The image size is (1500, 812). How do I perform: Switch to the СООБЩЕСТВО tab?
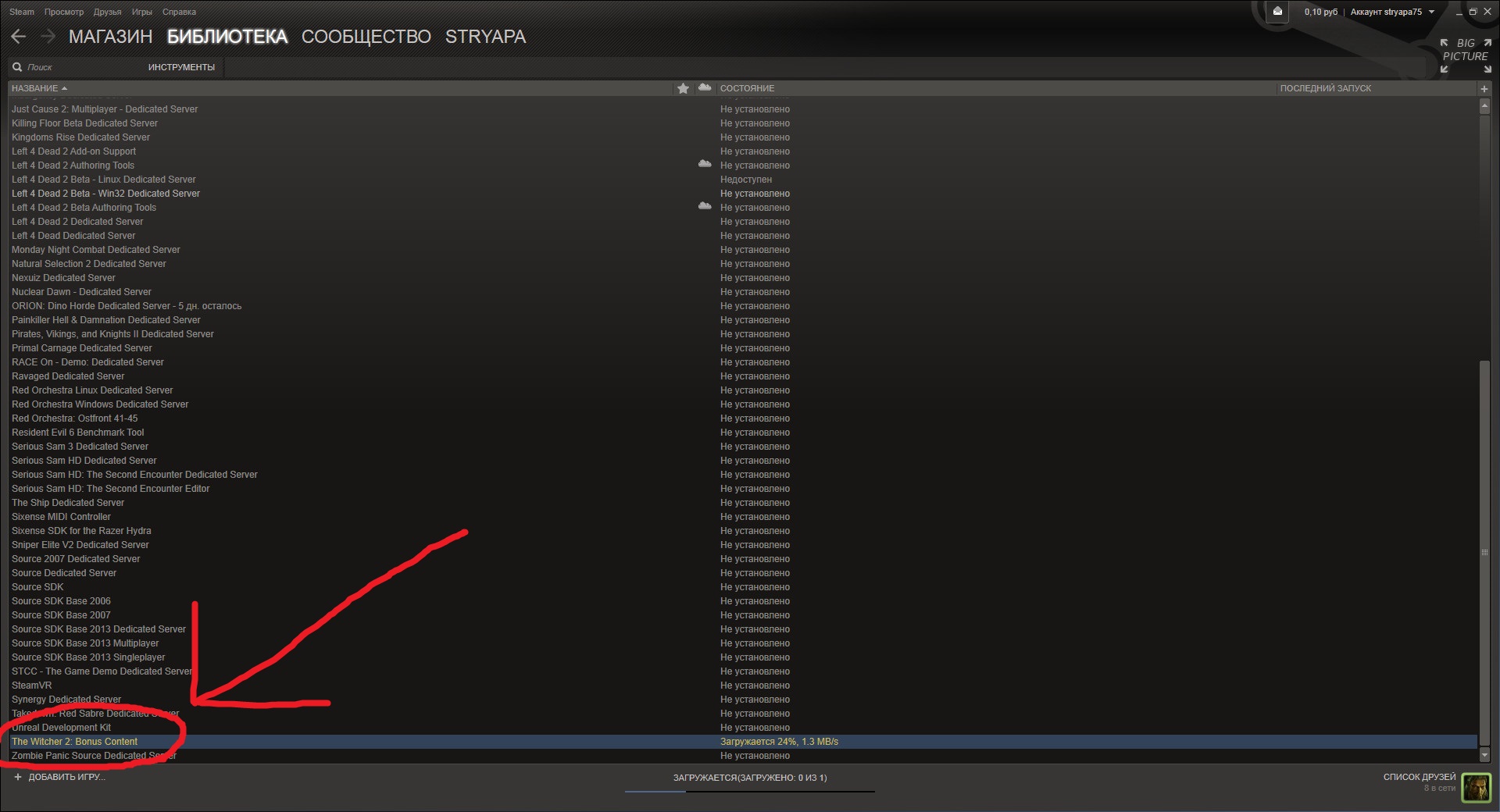[x=366, y=37]
